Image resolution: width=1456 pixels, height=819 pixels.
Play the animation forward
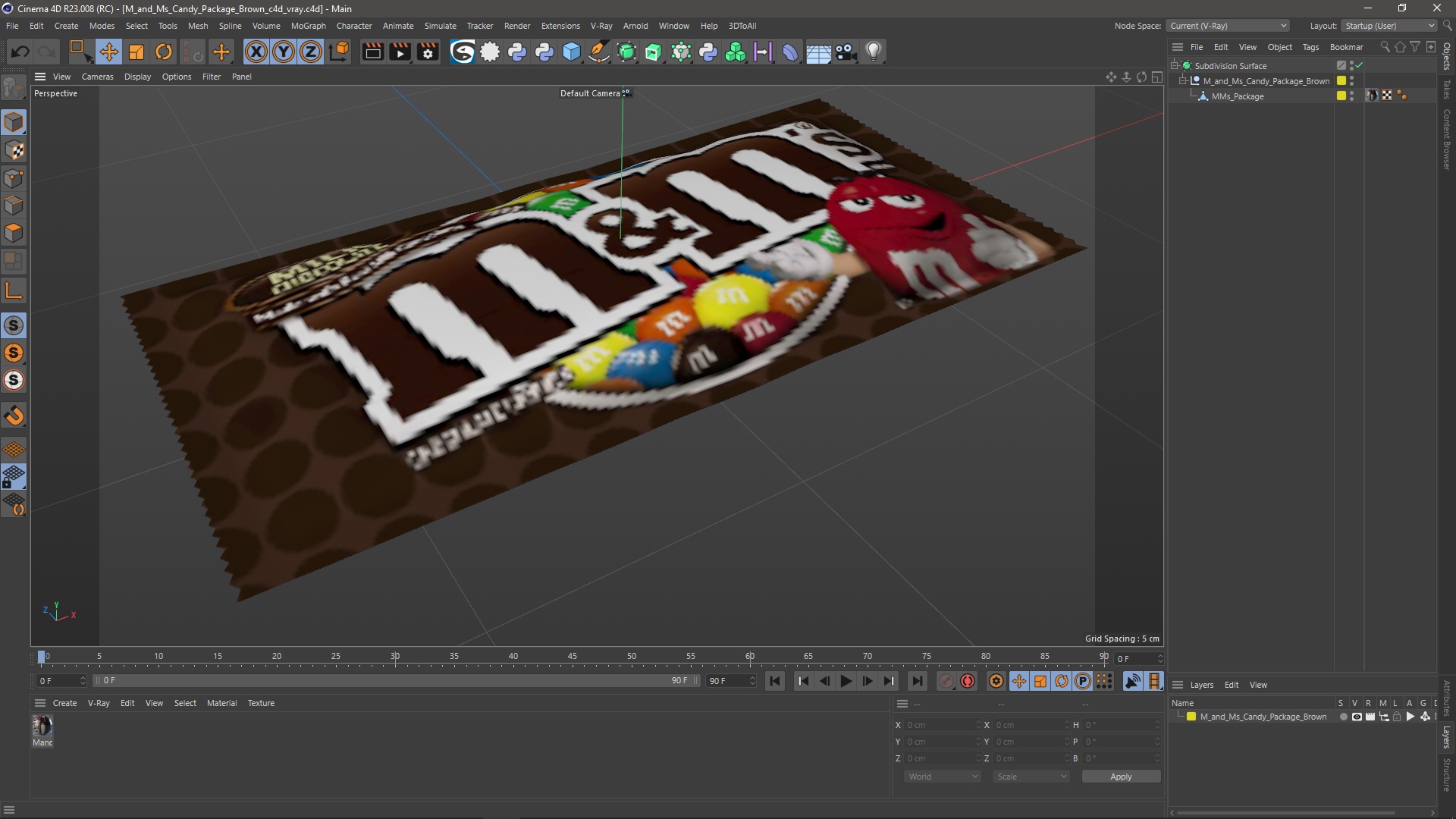point(846,681)
